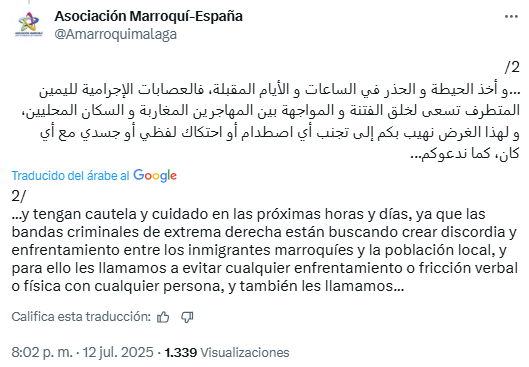The image size is (529, 367).
Task: Click the last Arabic line ending 'ندعوكم...'
Action: pos(465,154)
